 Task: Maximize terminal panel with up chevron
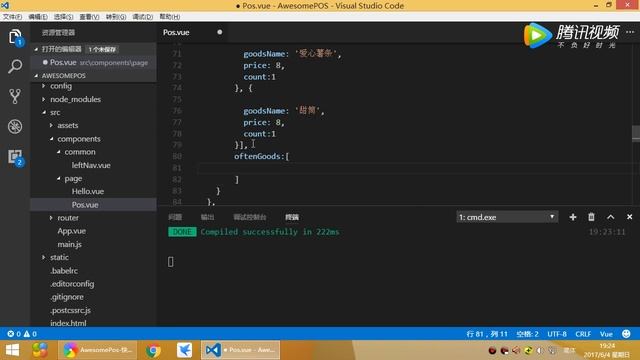pos(610,217)
